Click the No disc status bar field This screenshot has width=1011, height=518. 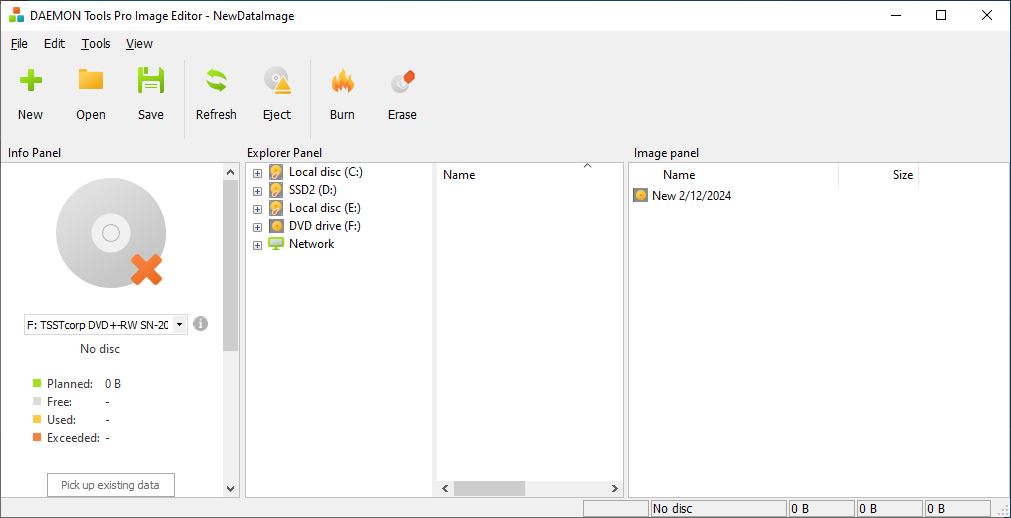(719, 509)
